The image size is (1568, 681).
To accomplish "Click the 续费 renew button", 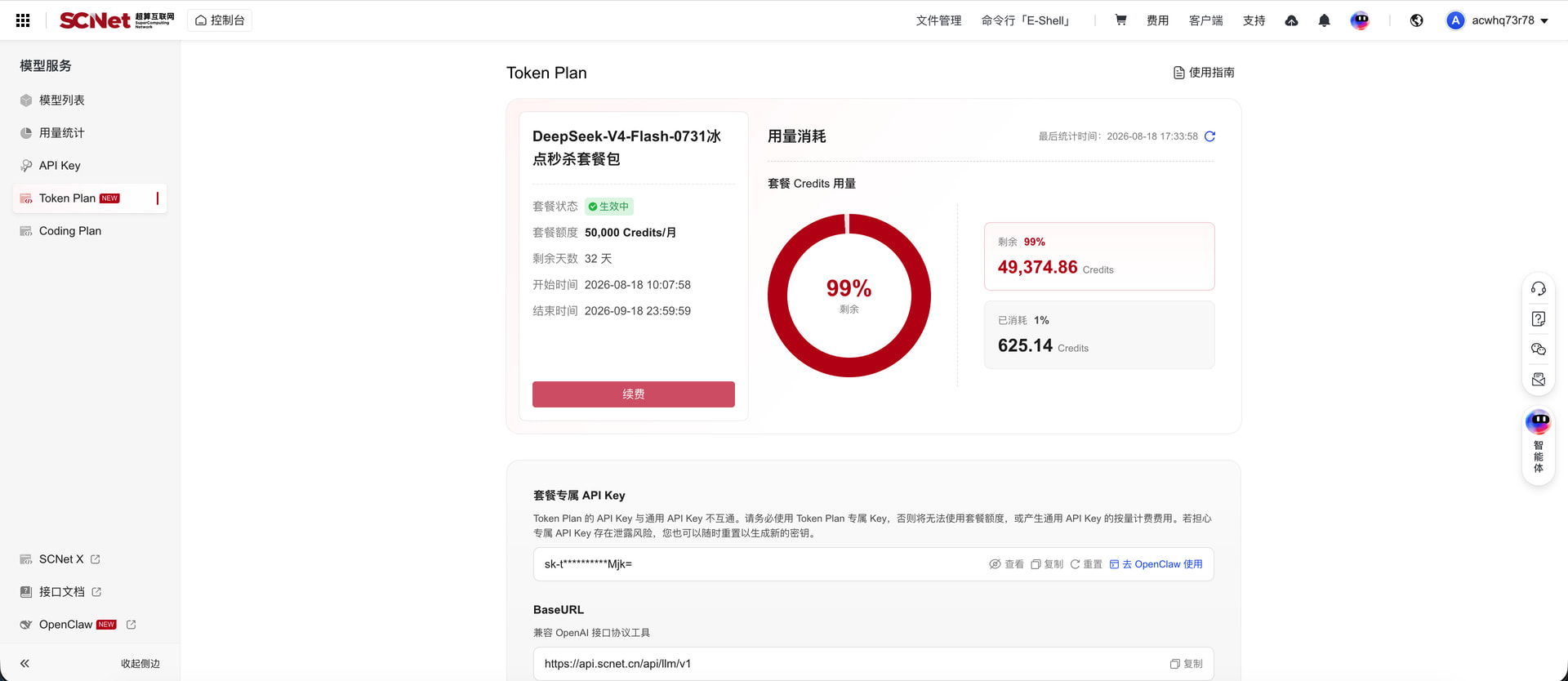I will point(634,394).
